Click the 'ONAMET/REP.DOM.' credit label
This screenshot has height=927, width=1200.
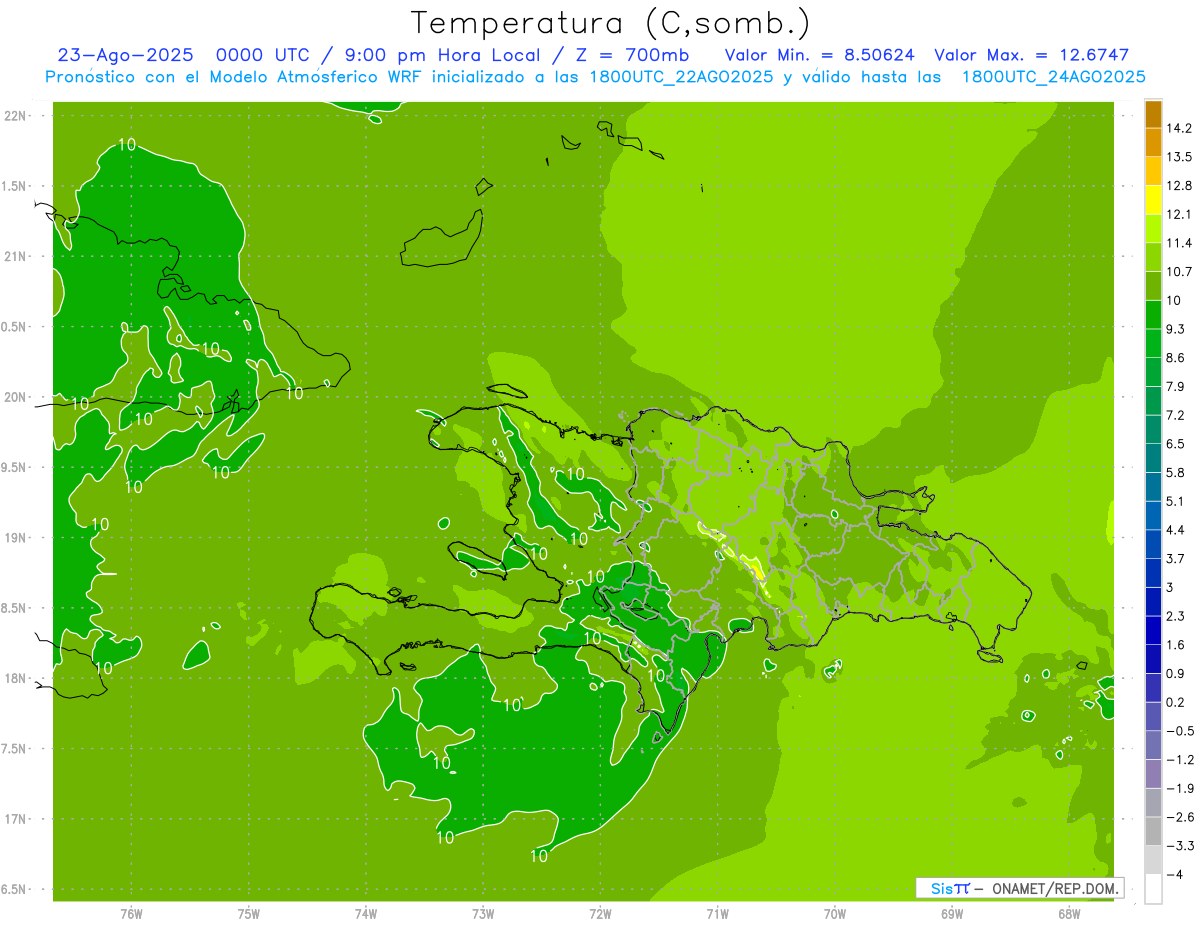click(x=1053, y=888)
